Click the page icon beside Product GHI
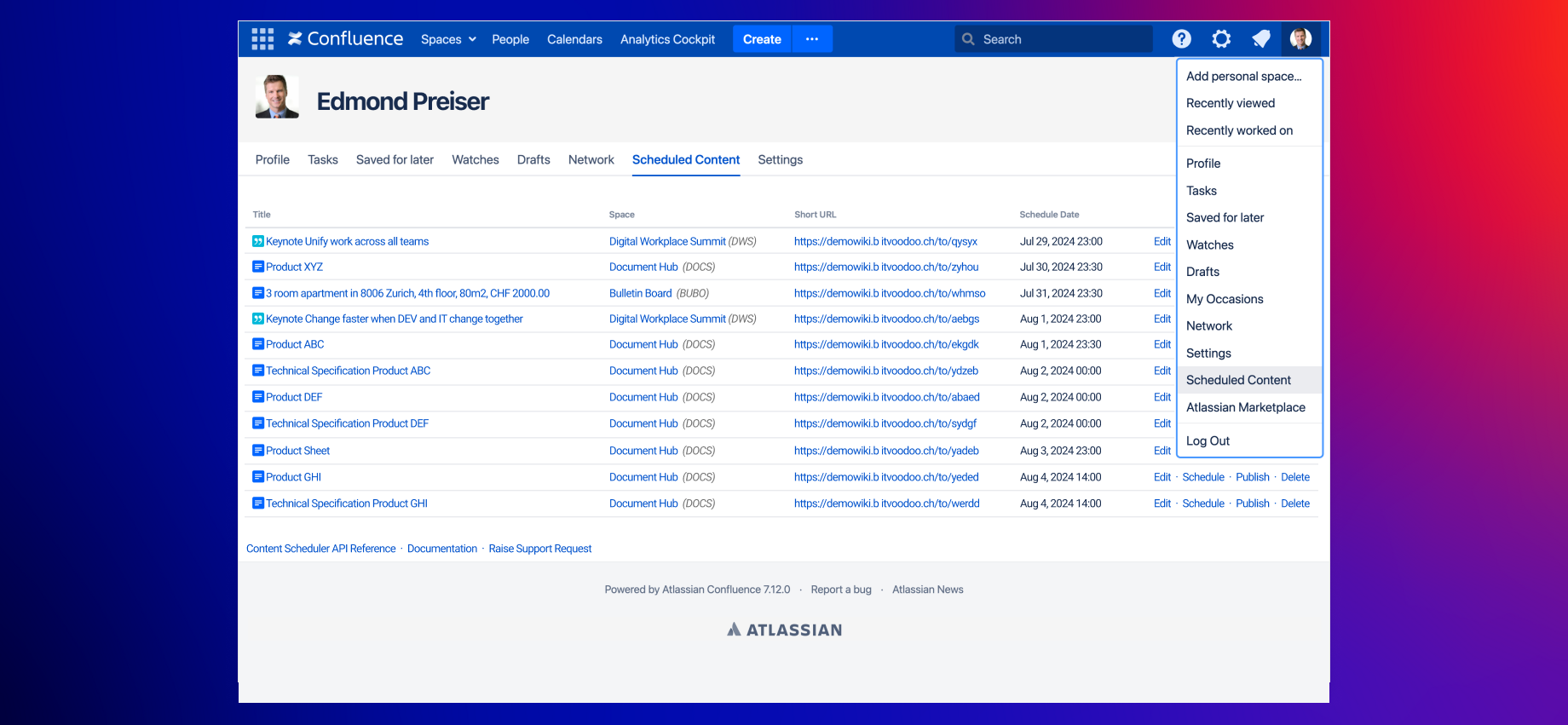The width and height of the screenshot is (1568, 725). point(258,477)
